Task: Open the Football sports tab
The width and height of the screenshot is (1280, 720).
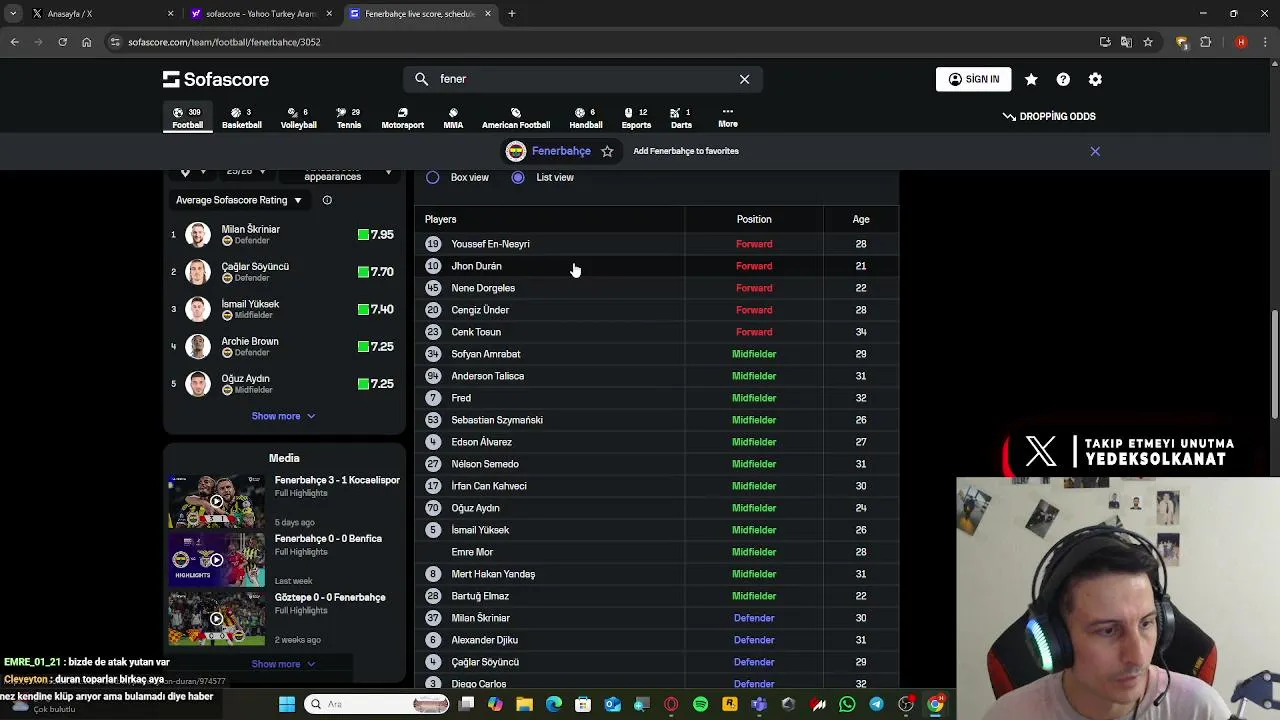Action: (x=187, y=118)
